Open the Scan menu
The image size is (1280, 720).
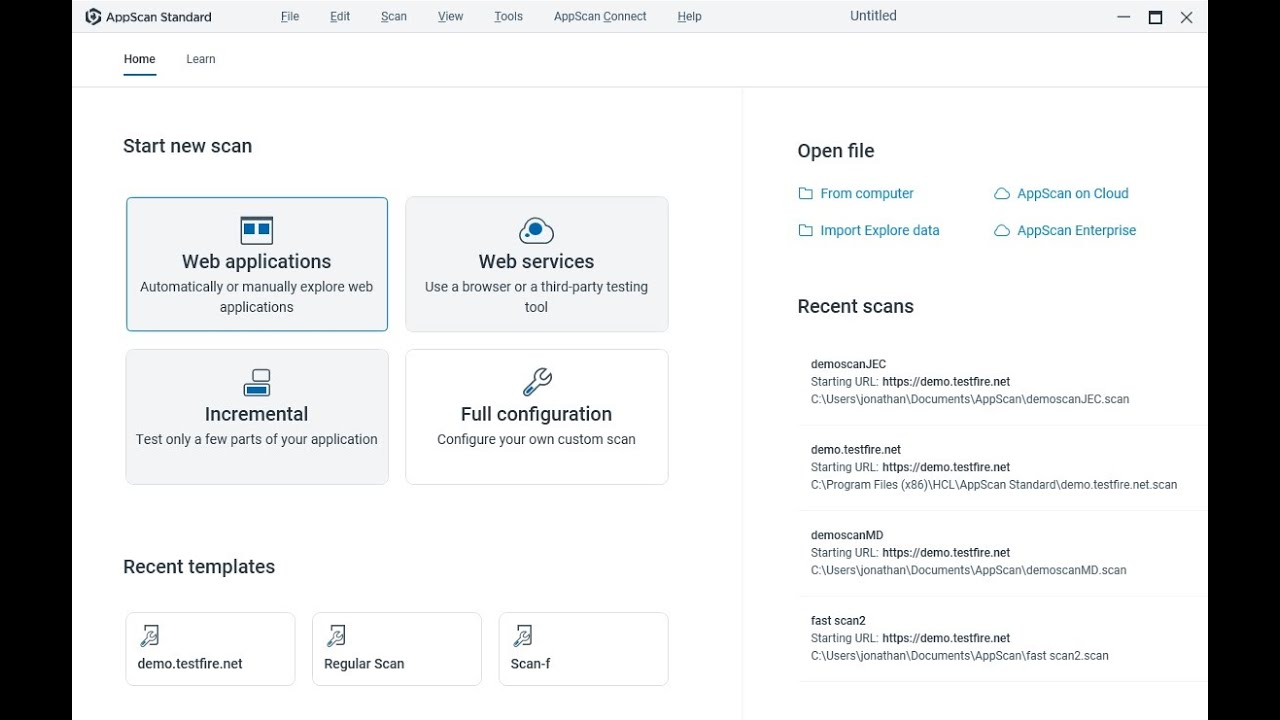(x=394, y=16)
